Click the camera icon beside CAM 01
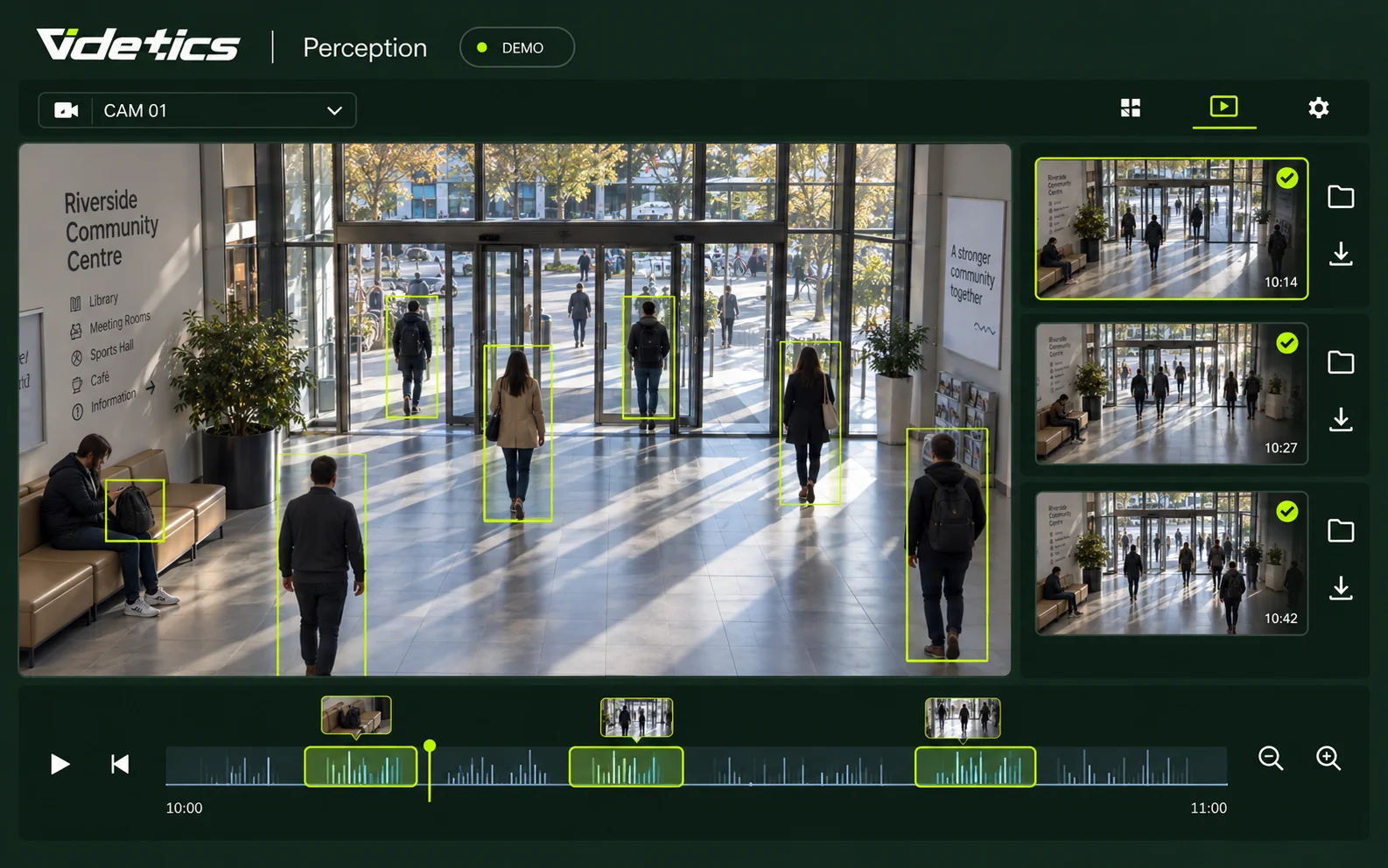 click(67, 110)
